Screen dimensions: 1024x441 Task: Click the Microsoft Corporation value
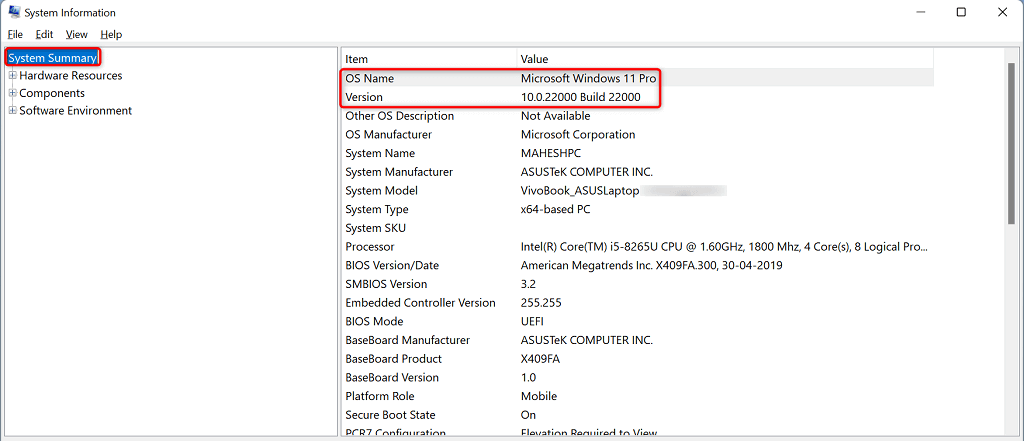[x=578, y=135]
